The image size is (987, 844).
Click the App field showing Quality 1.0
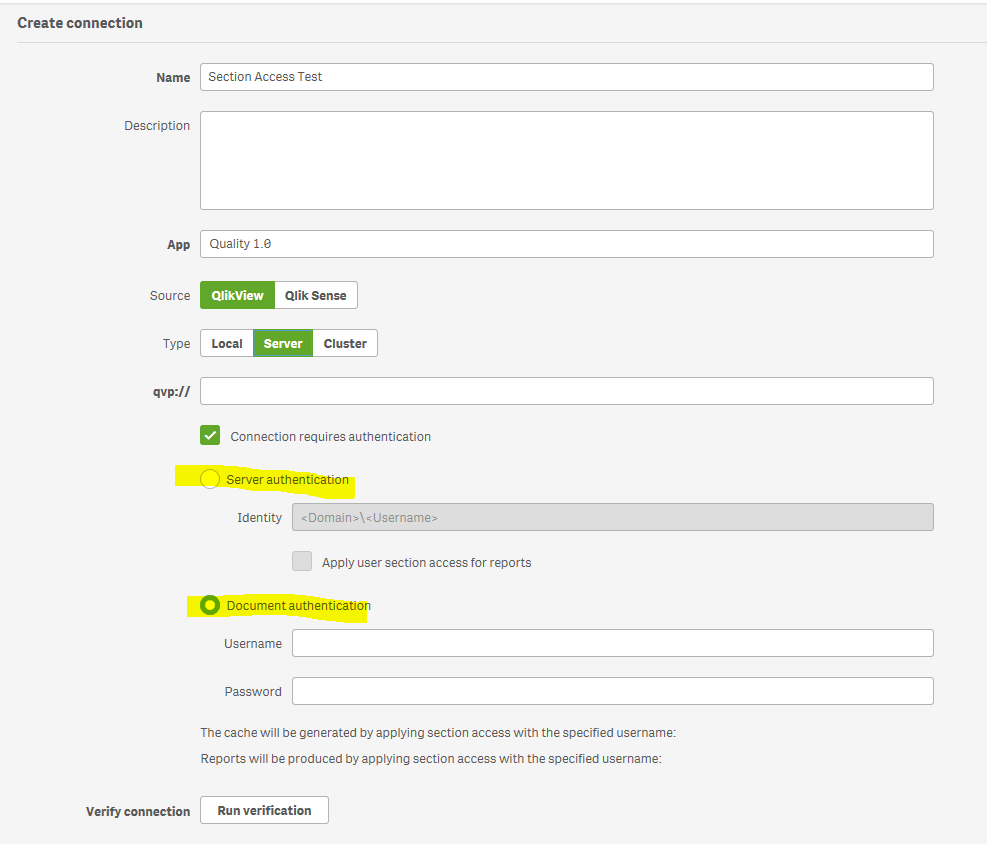[x=566, y=244]
